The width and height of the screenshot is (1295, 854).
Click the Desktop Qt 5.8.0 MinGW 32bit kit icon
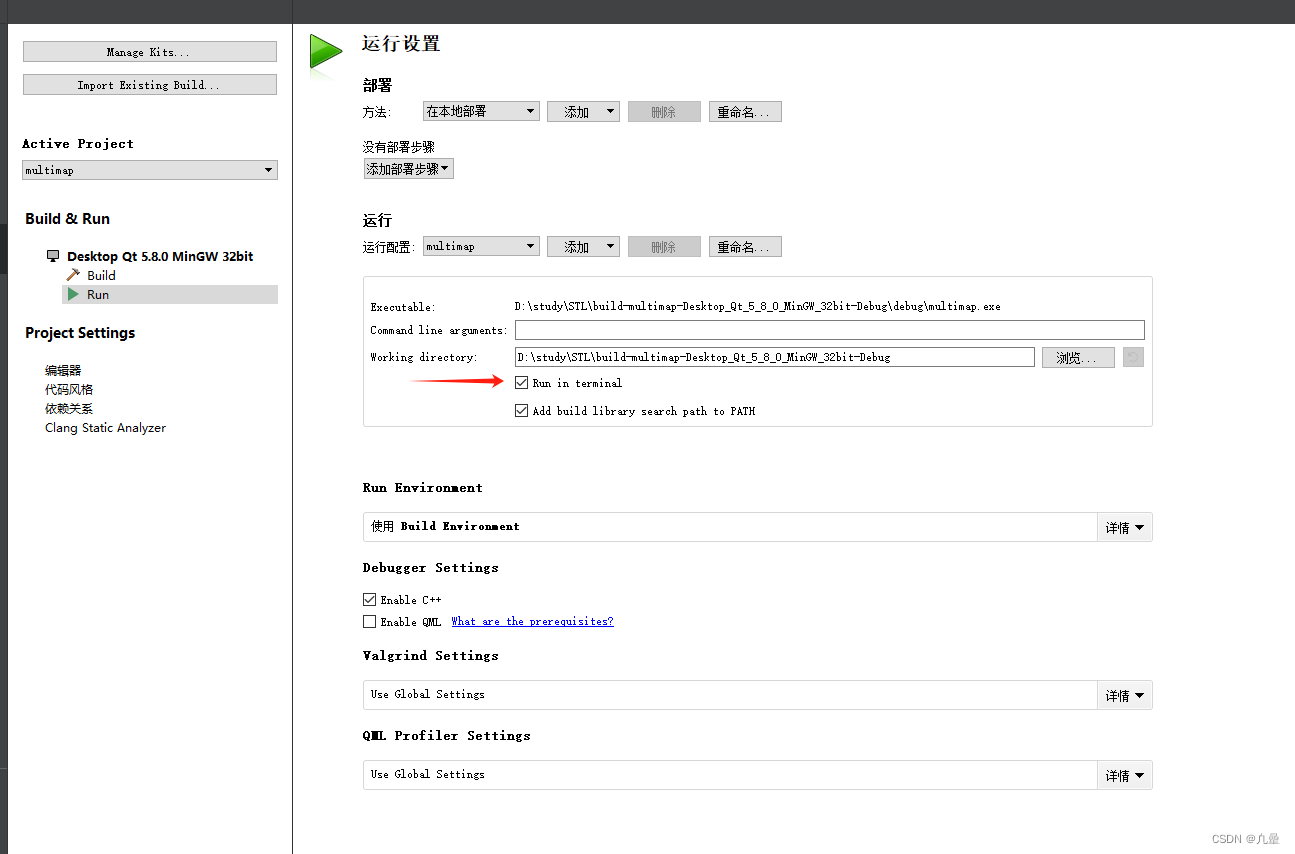(52, 256)
